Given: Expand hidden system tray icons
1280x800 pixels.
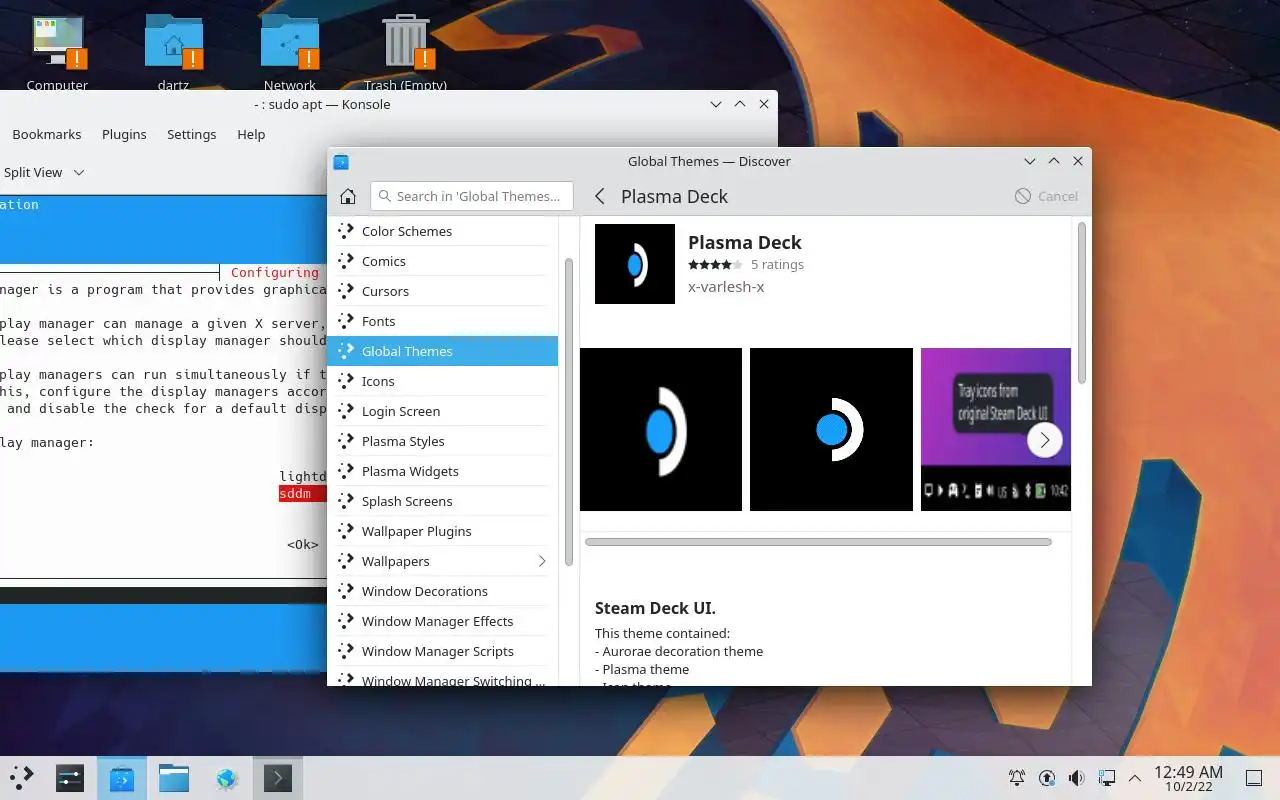Looking at the screenshot, I should (x=1135, y=778).
